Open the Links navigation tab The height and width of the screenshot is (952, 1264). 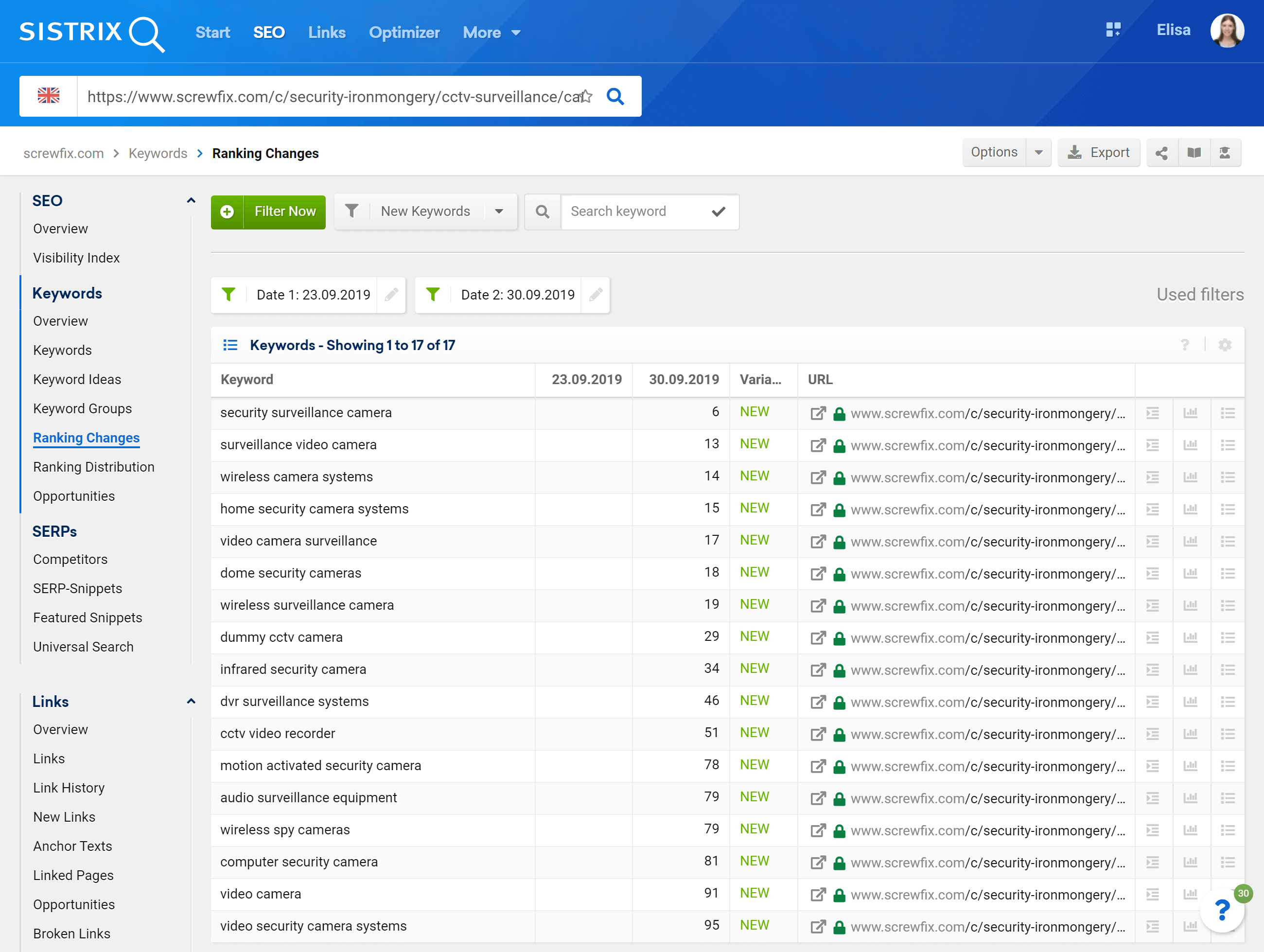coord(327,33)
